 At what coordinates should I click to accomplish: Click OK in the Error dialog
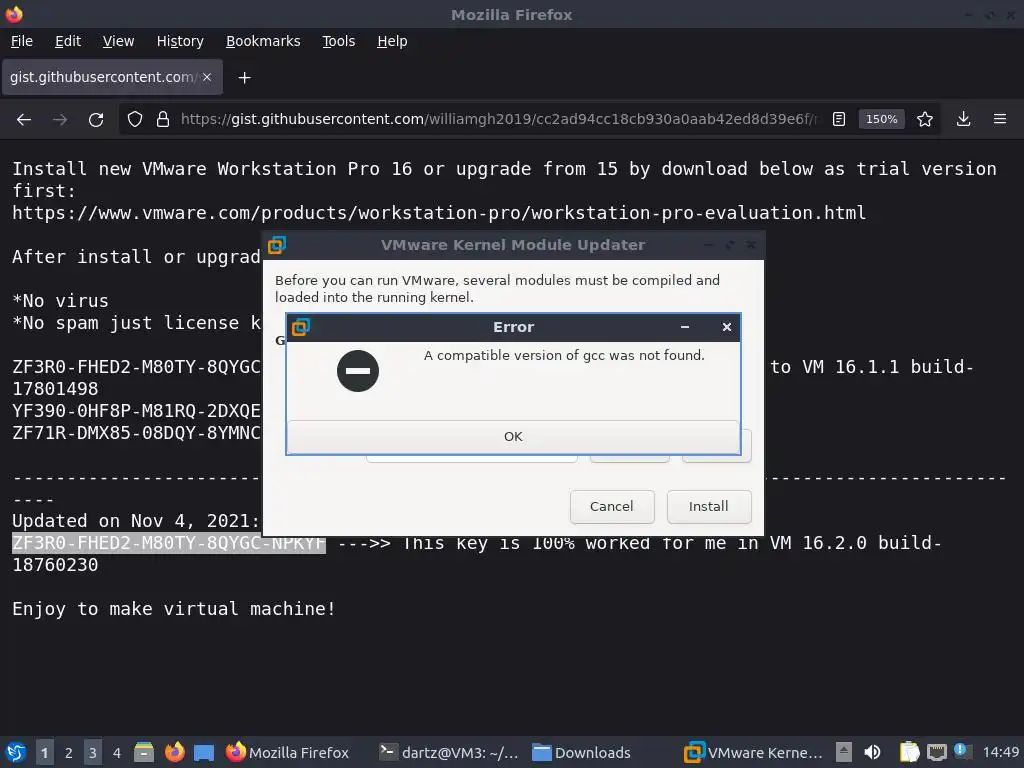[513, 436]
